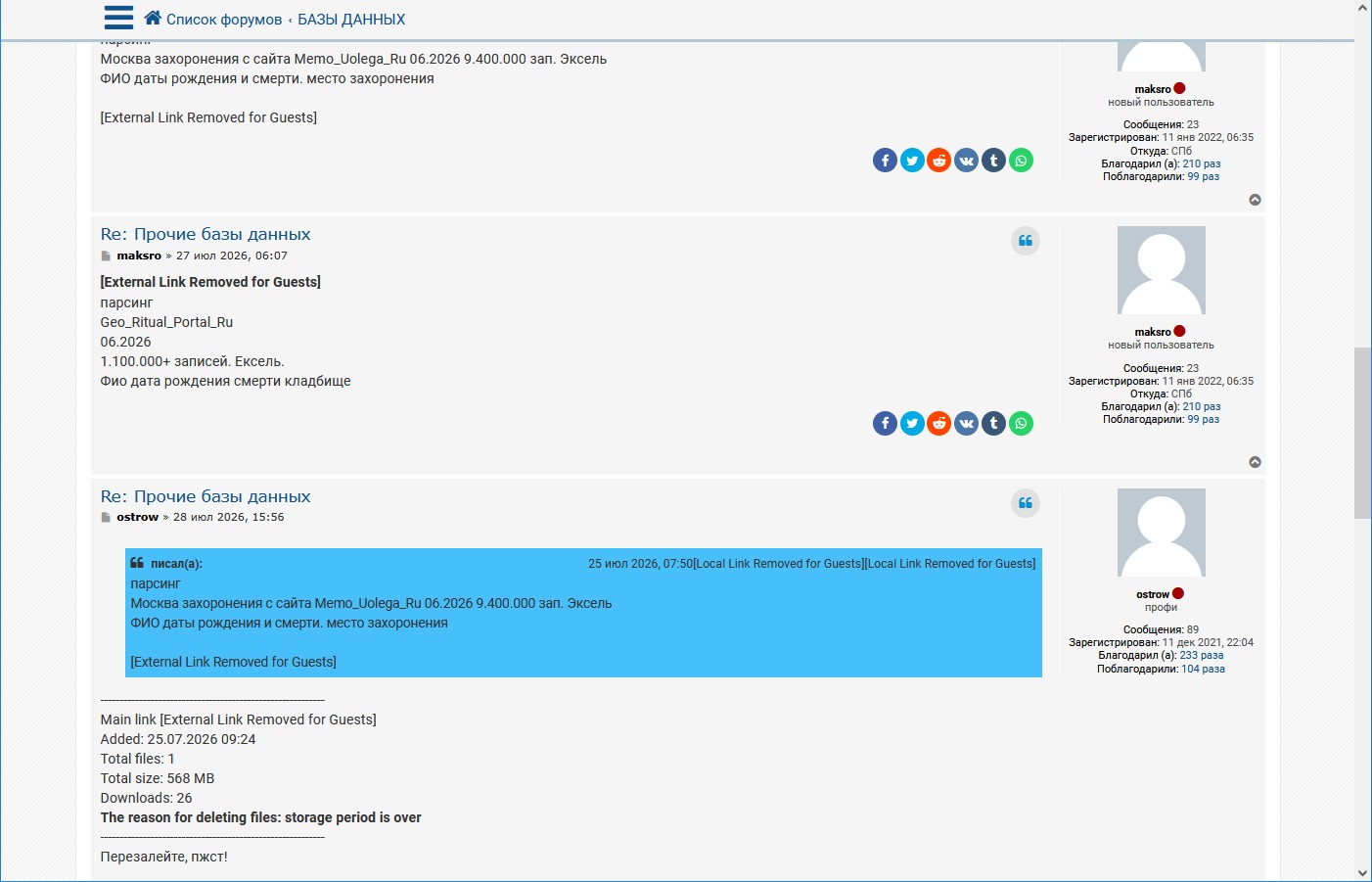Click the text Downloads: 26
Screen dimensions: 1372x882
(x=147, y=798)
